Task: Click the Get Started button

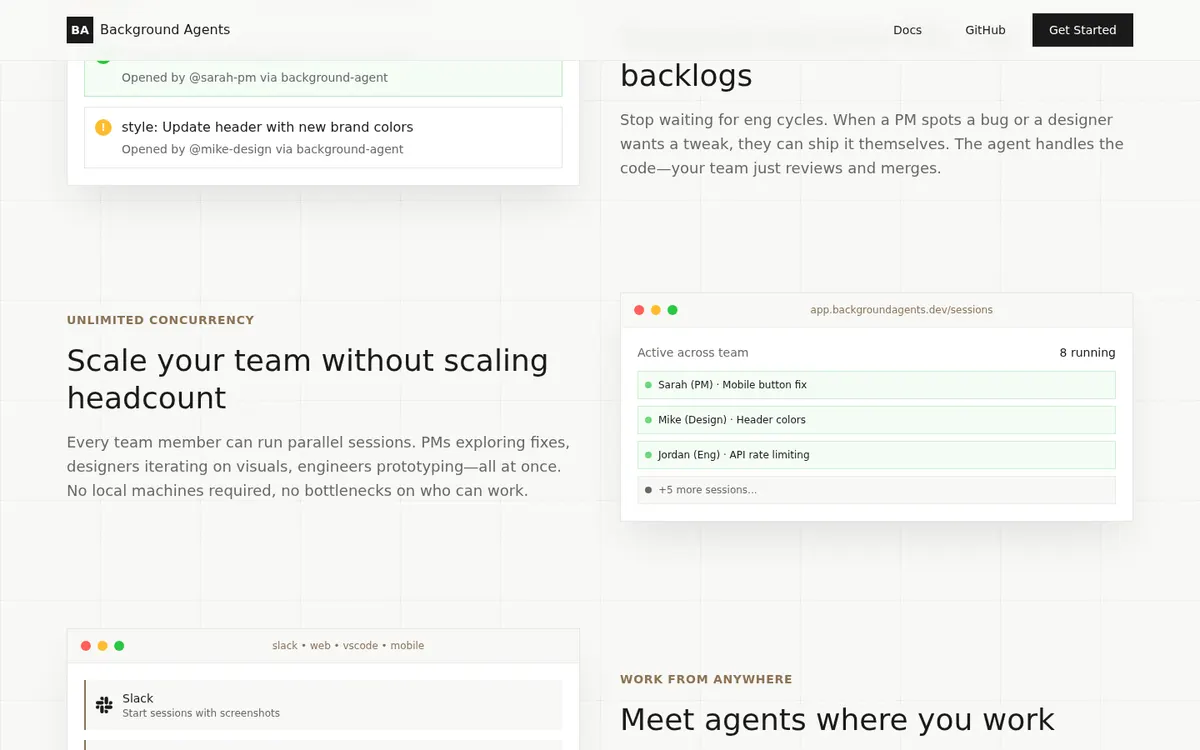Action: 1082,30
